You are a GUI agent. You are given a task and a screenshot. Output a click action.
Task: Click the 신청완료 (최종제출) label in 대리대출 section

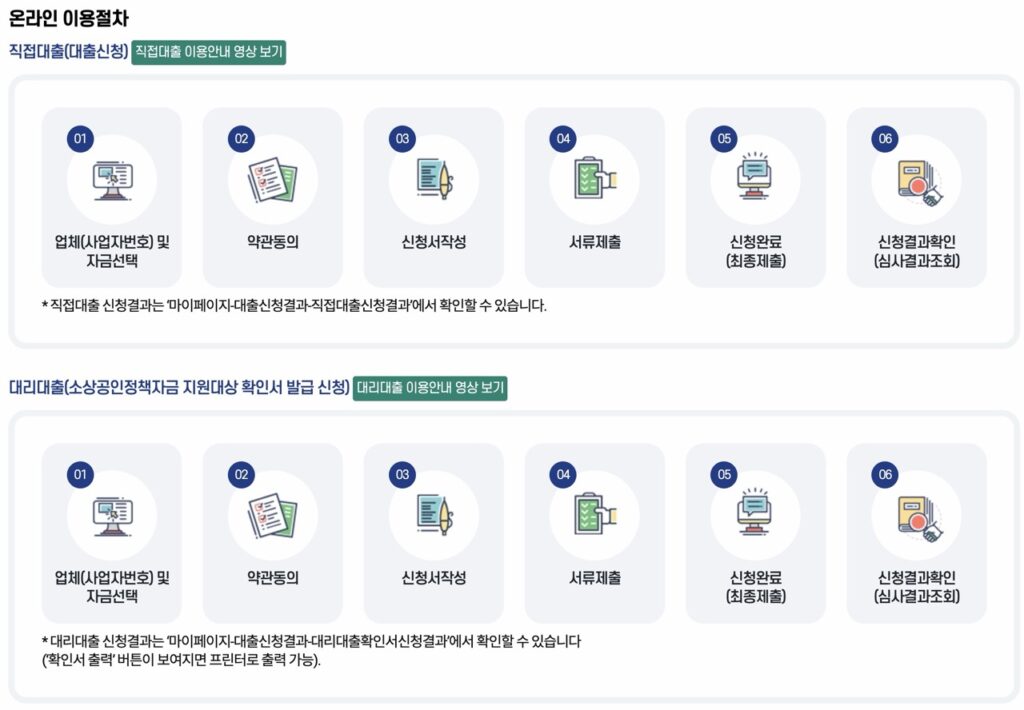[x=756, y=587]
